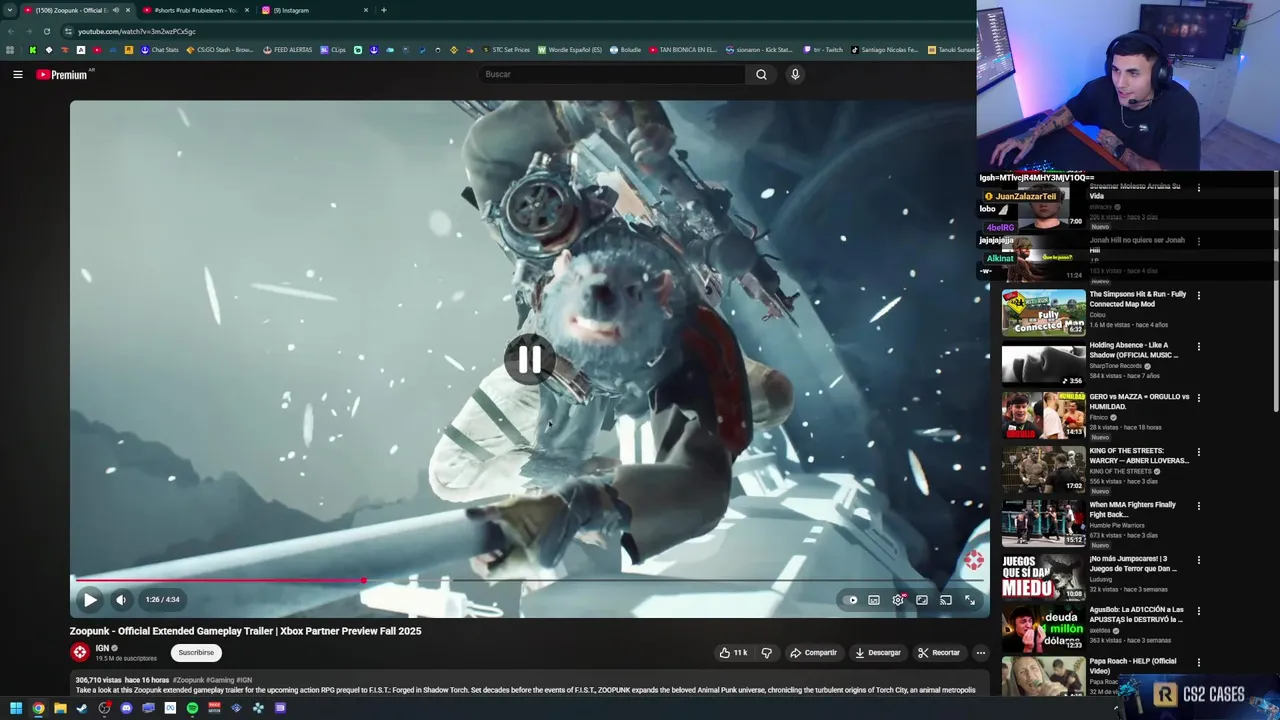The height and width of the screenshot is (720, 1280).
Task: Open options for Holding Absence video
Action: (1198, 347)
